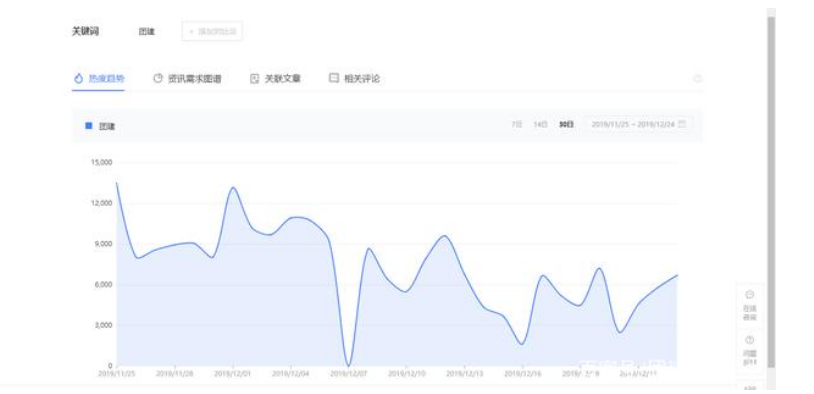The image size is (814, 394).
Task: Open the 相关评论 tab
Action: (362, 79)
